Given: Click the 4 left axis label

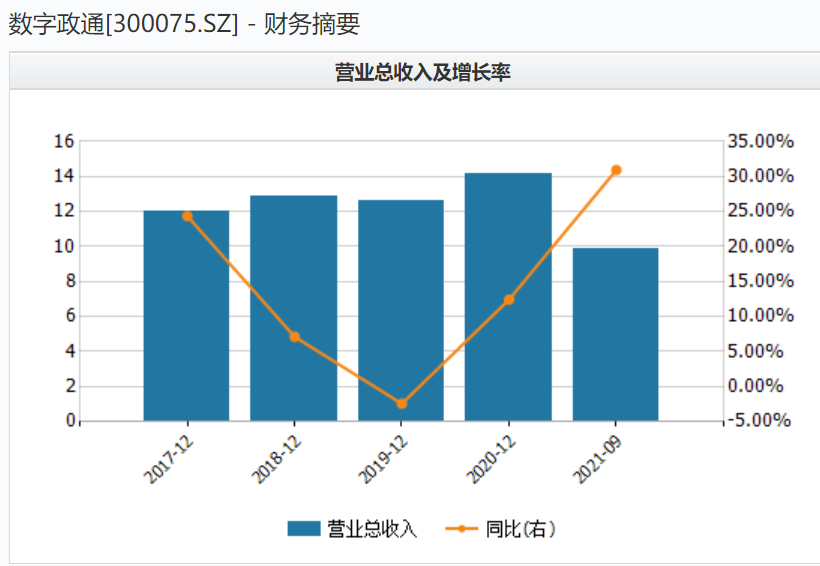Looking at the screenshot, I should pyautogui.click(x=71, y=351).
